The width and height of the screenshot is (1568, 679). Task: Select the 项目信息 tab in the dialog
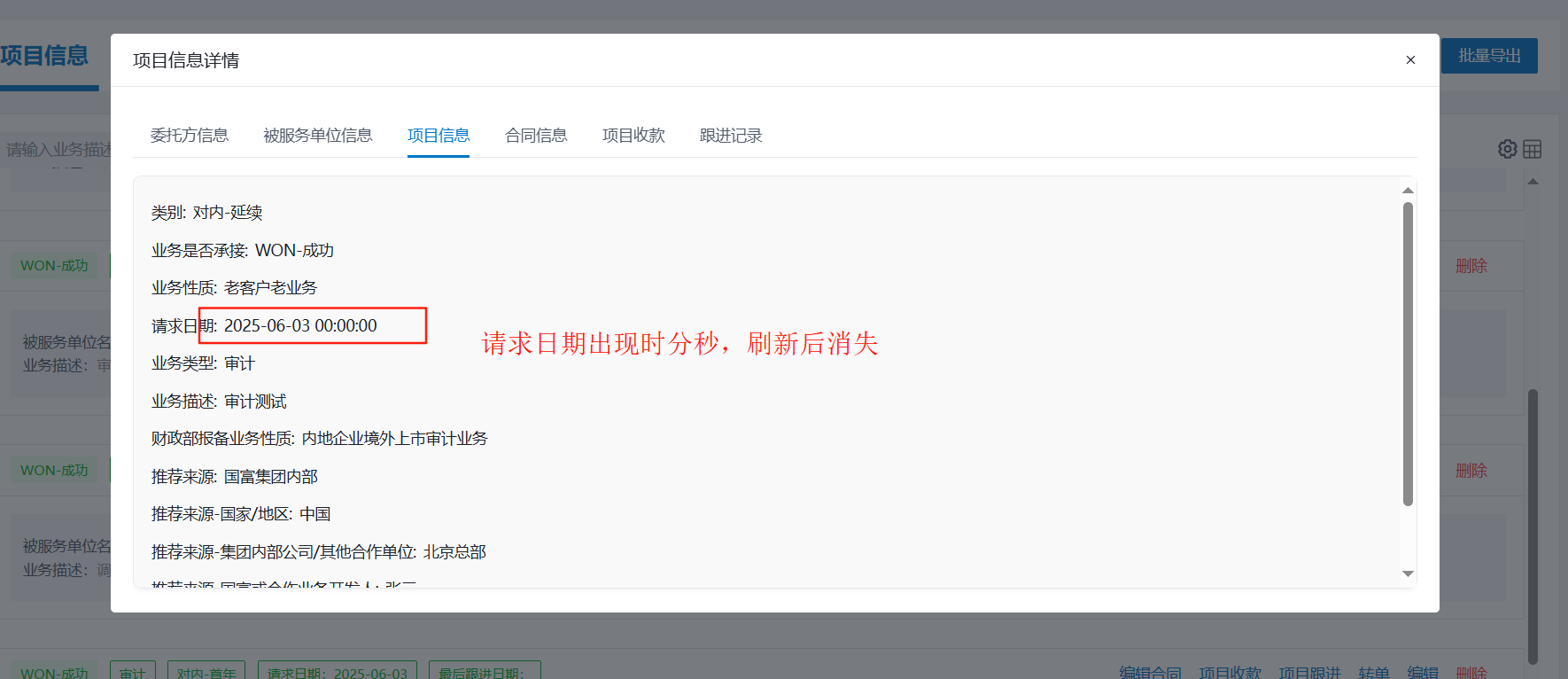[439, 136]
